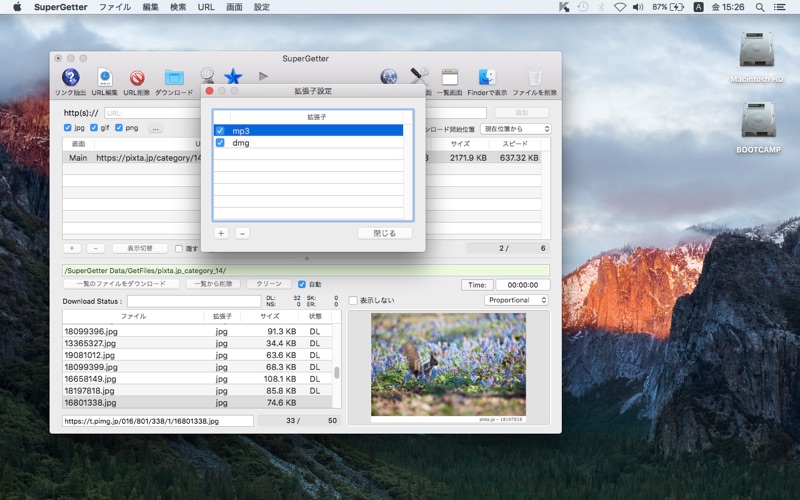800x500 pixels.
Task: Click the volume speaker icon in menu bar
Action: 638,7
